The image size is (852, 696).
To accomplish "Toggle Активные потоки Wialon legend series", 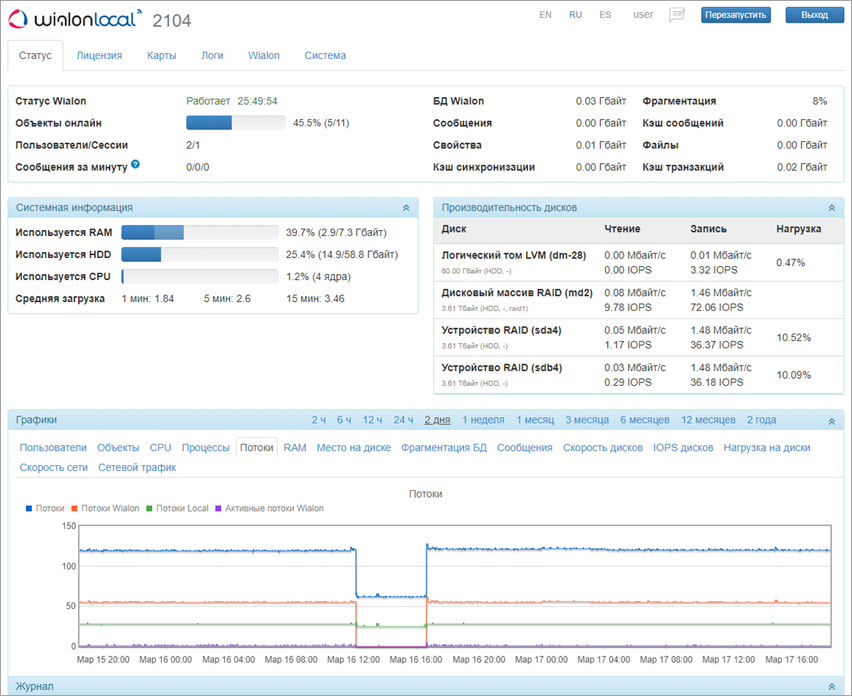I will (x=268, y=508).
